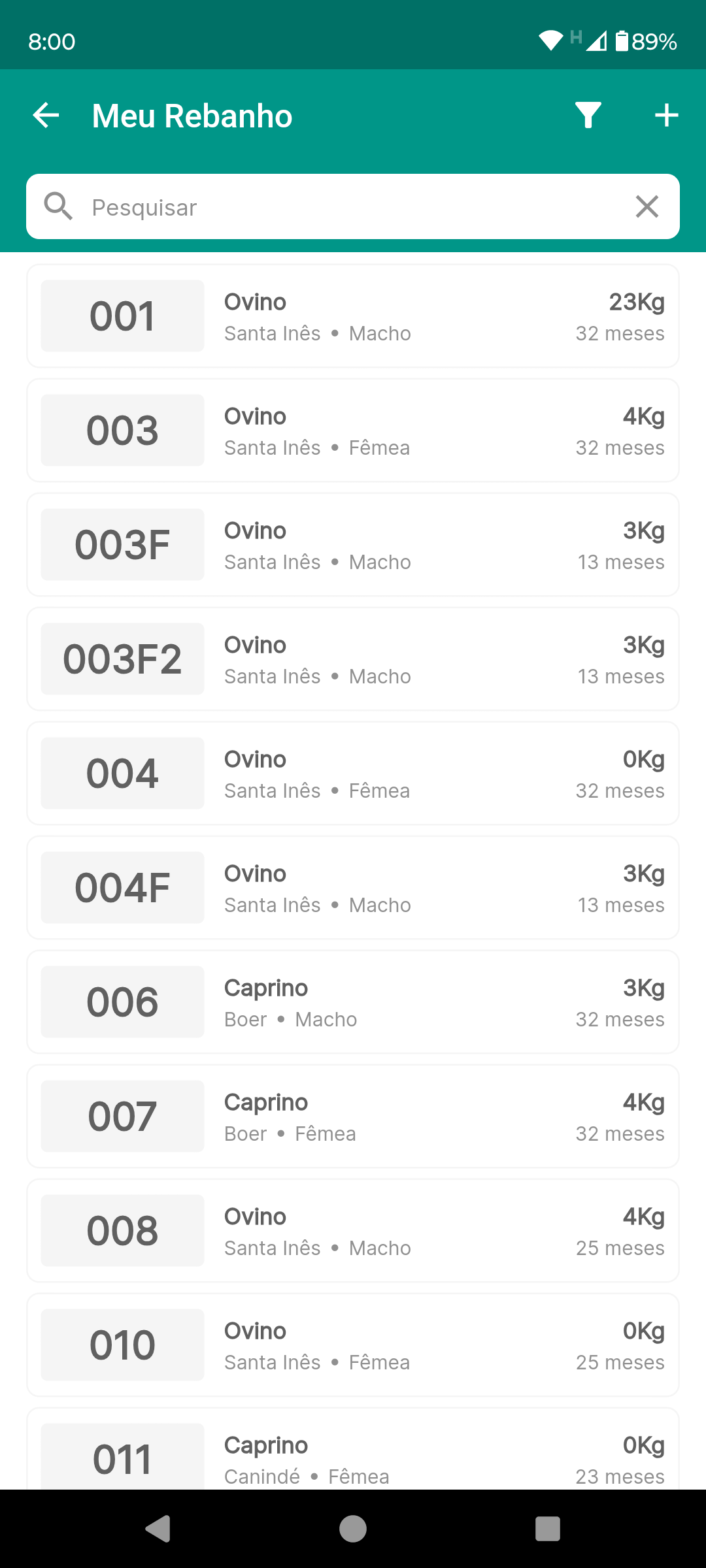Viewport: 706px width, 1568px height.
Task: Select the 004F Ovino Macho entry
Action: pyautogui.click(x=353, y=888)
